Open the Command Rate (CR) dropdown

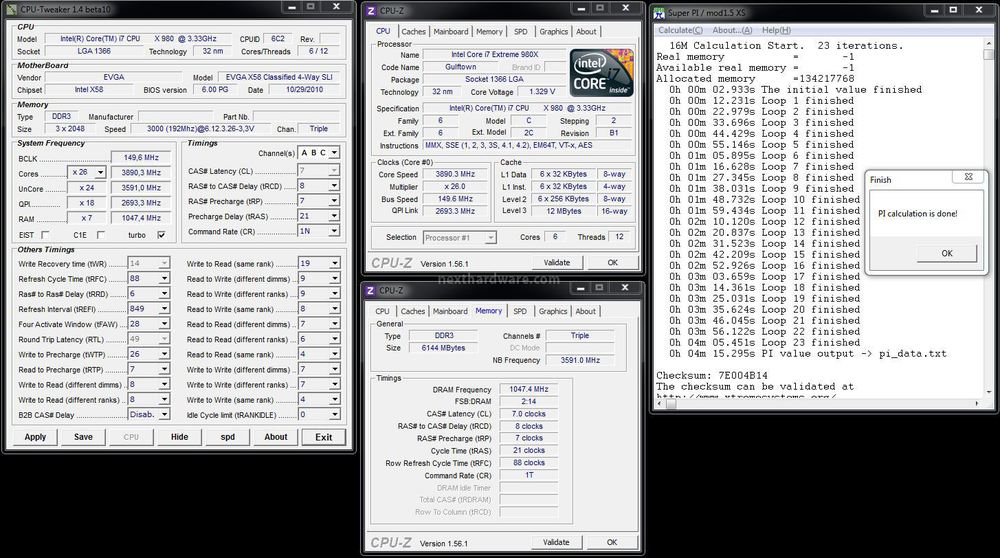[334, 231]
